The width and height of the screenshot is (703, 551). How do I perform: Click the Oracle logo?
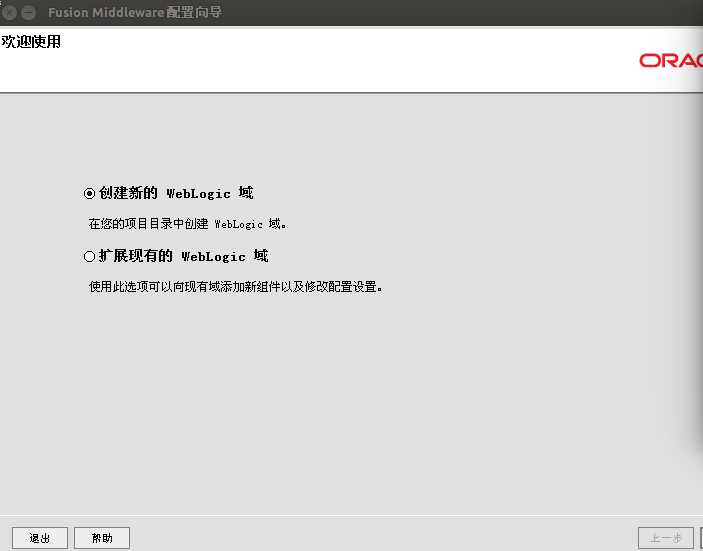point(671,61)
